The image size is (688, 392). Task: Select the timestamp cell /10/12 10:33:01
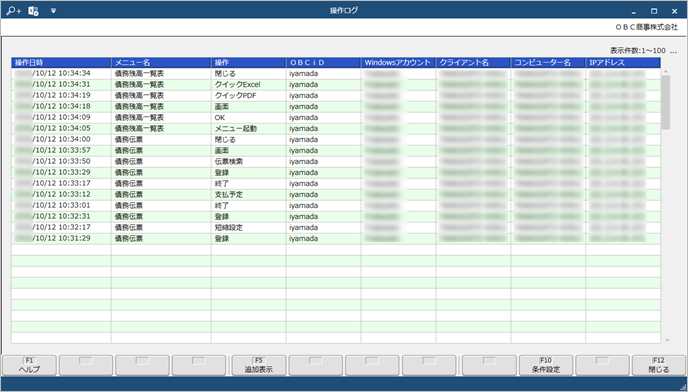tap(61, 205)
